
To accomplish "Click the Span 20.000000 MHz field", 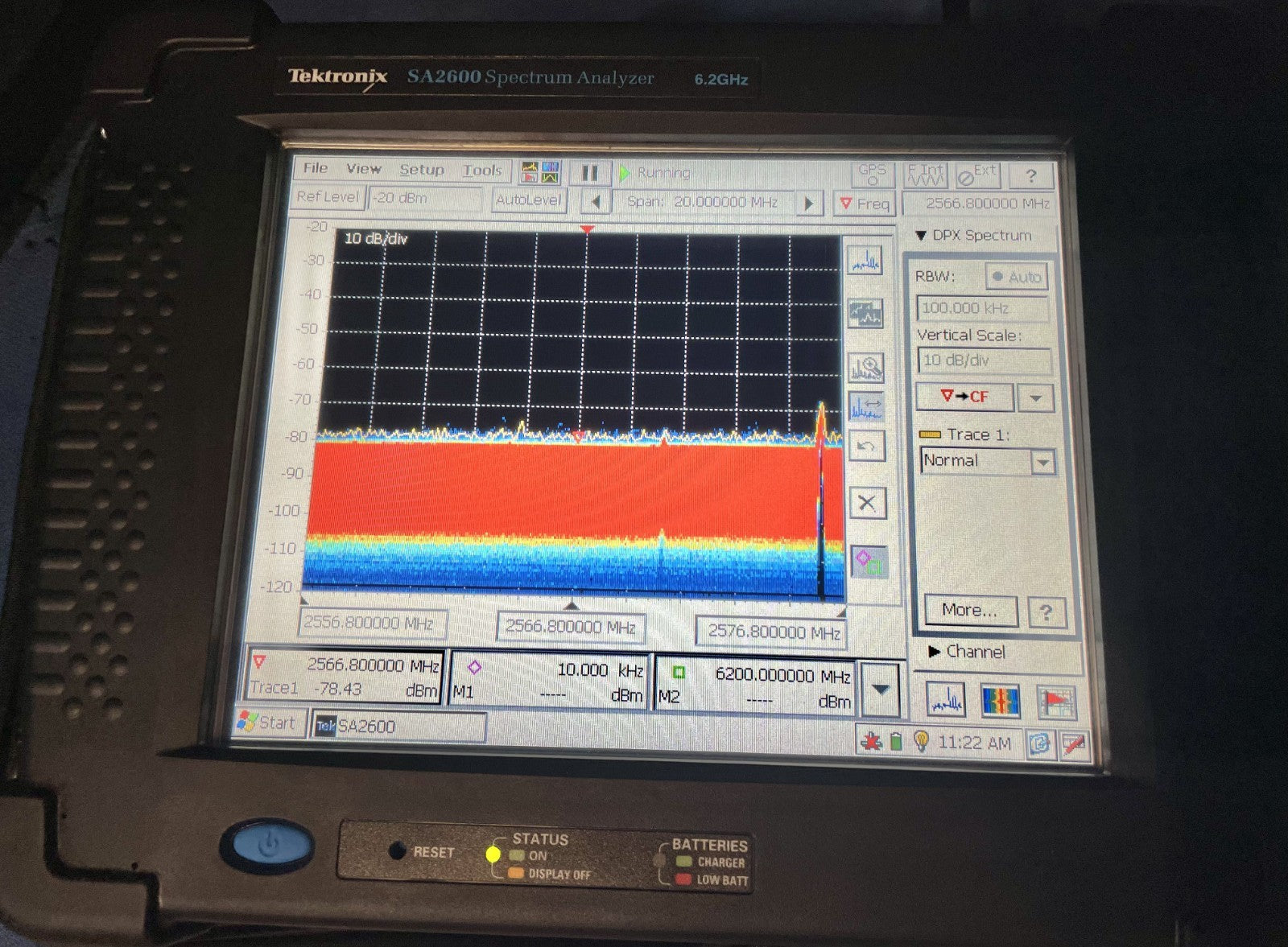I will (703, 202).
